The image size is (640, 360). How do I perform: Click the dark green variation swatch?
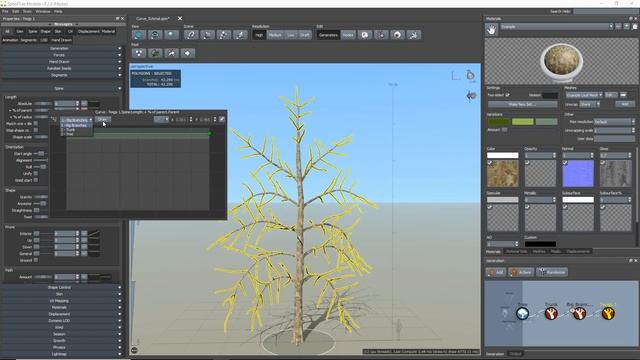pyautogui.click(x=499, y=122)
